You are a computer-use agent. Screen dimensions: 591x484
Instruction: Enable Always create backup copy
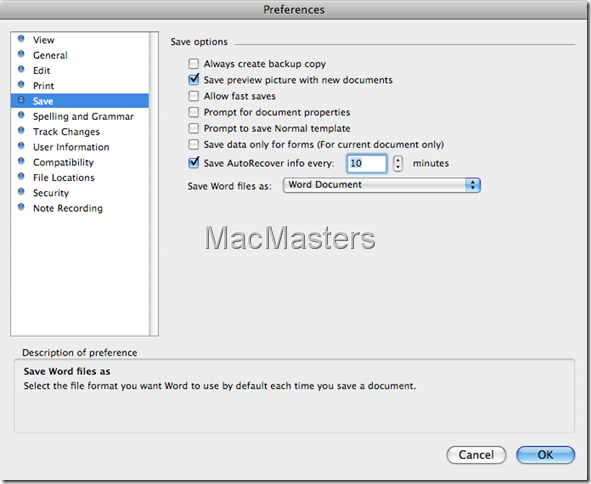(x=194, y=63)
